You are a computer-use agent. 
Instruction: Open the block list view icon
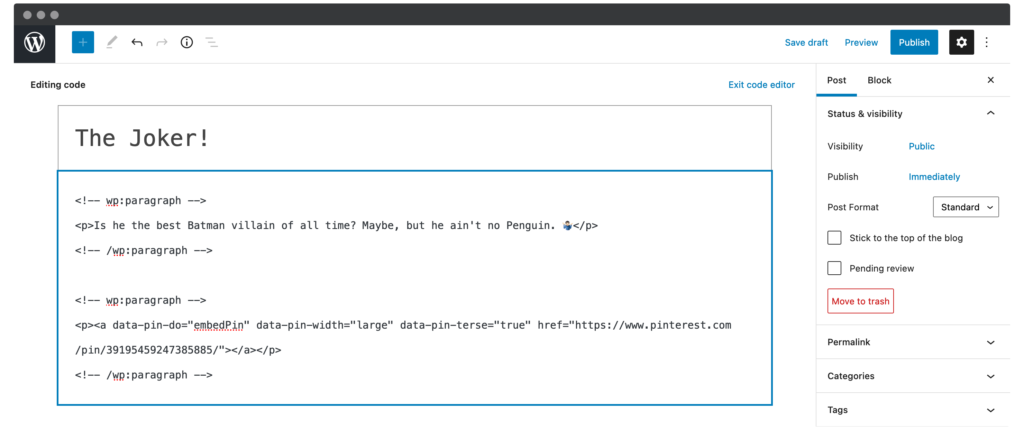tap(212, 42)
